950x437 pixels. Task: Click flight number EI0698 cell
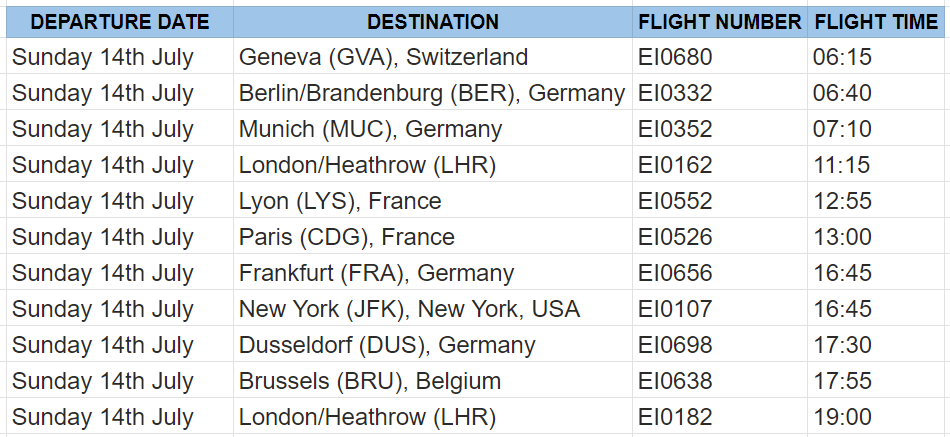[720, 344]
